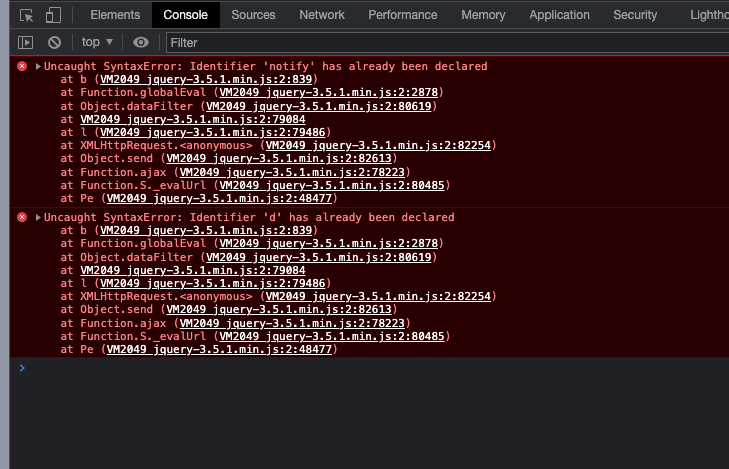The height and width of the screenshot is (469, 729).
Task: Open the 2:82254 XMLHttpRequest link in the 'd' error
Action: pyautogui.click(x=378, y=297)
